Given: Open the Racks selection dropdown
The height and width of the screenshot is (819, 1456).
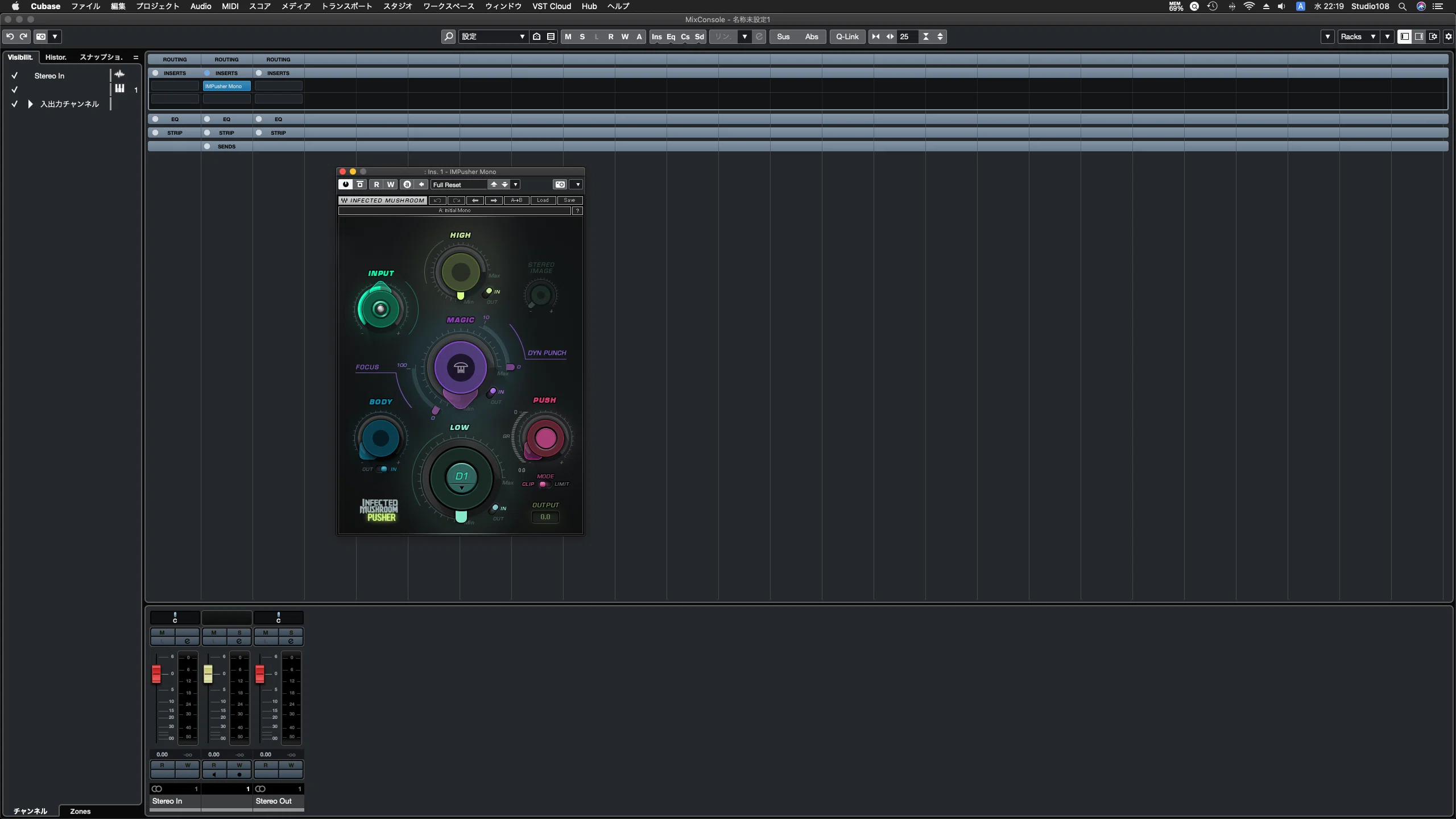Looking at the screenshot, I should (x=1358, y=36).
